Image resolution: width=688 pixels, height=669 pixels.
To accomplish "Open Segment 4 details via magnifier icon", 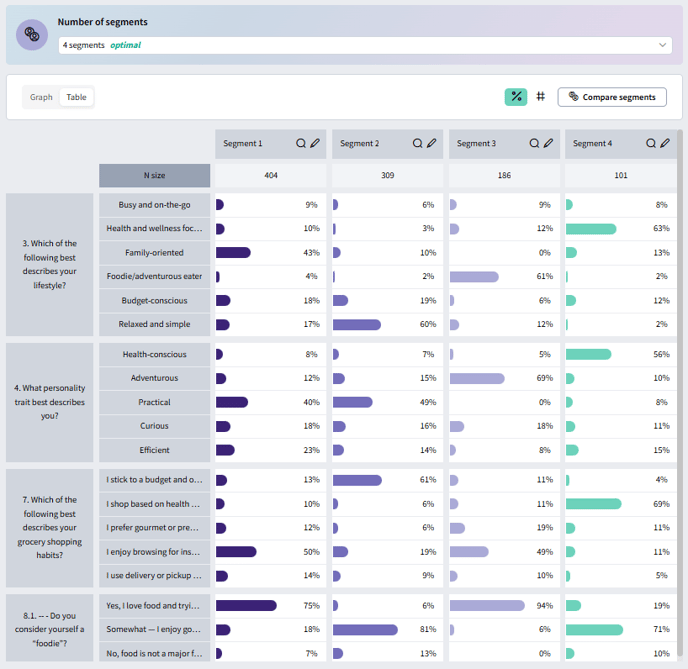I will tap(651, 144).
